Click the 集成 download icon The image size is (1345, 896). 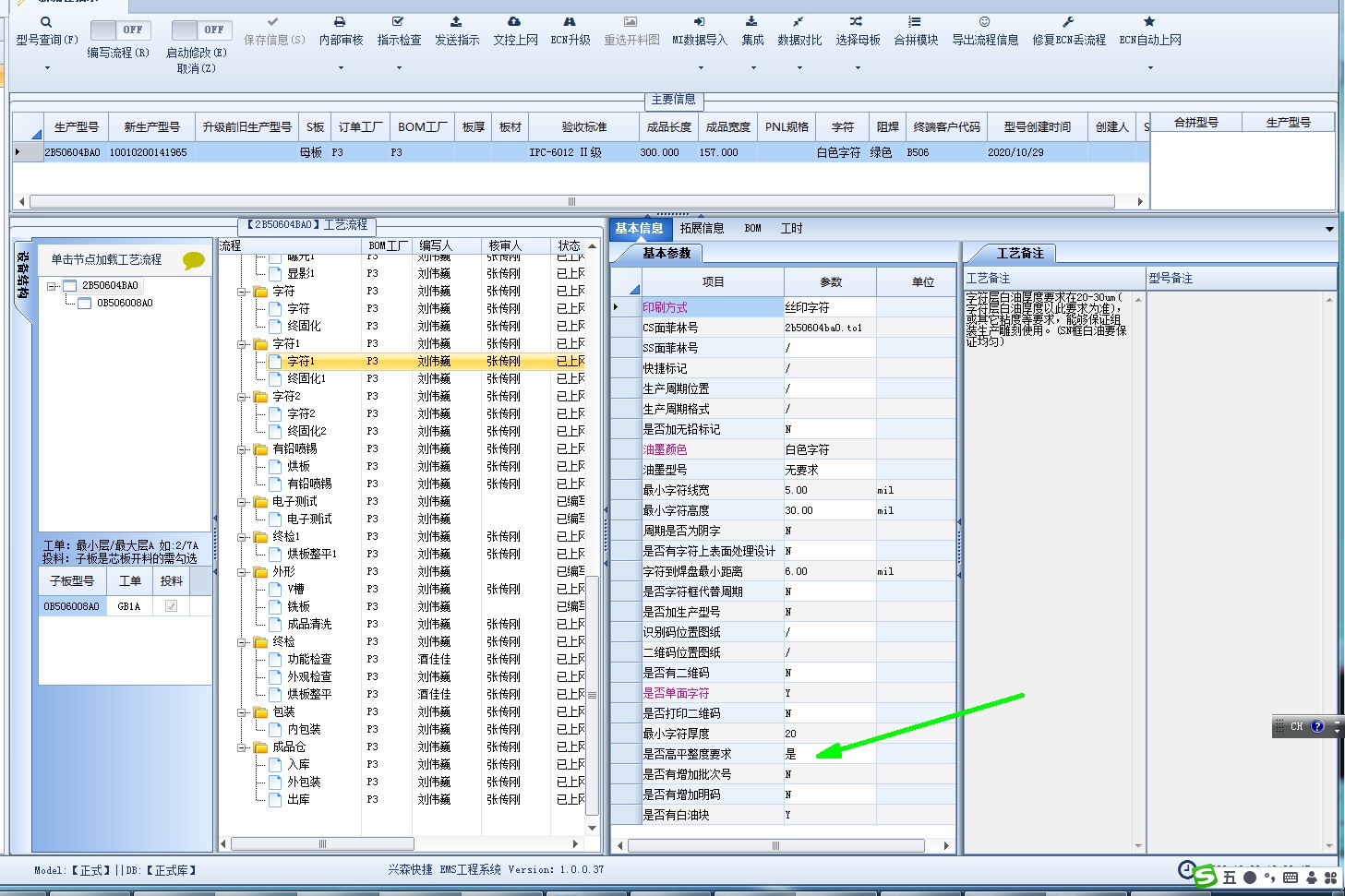pyautogui.click(x=752, y=21)
